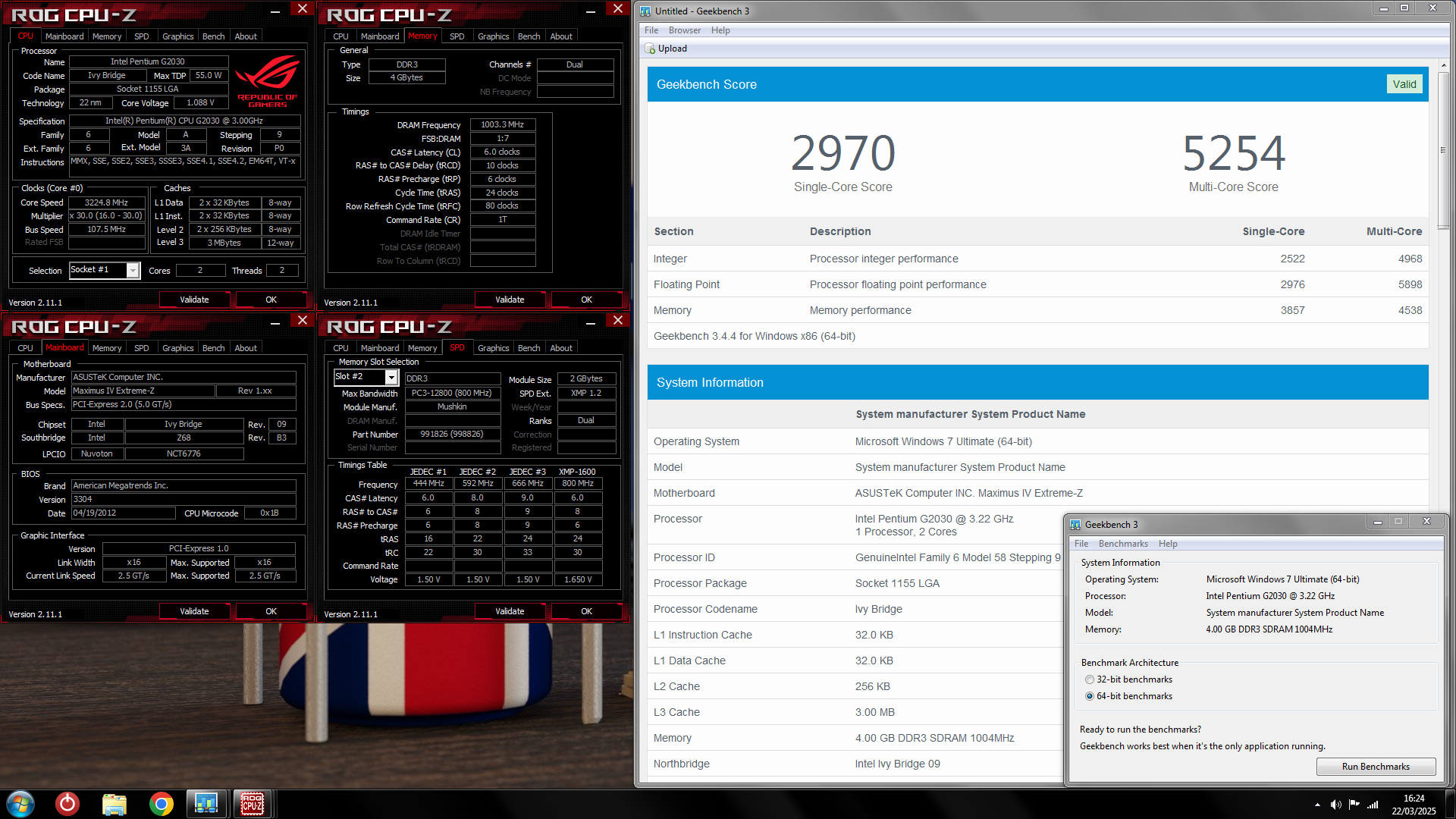Click the Republic of Gamers logo
Viewport: 1456px width, 819px height.
coord(267,81)
